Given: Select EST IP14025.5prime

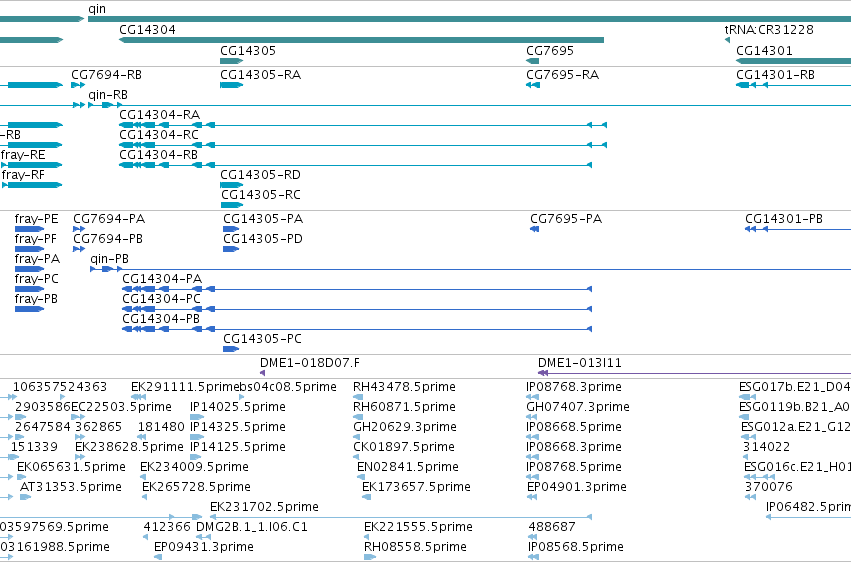Looking at the screenshot, I should tap(197, 417).
